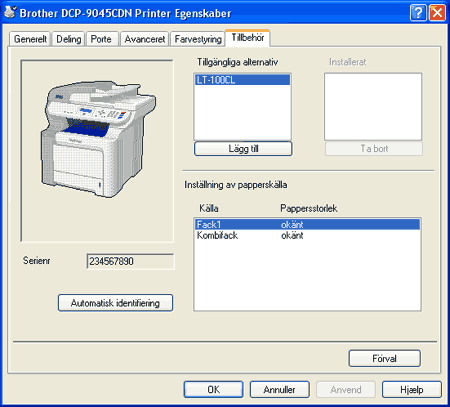Click inside the empty Installerat list
Viewport: 450px width, 407px height.
373,107
